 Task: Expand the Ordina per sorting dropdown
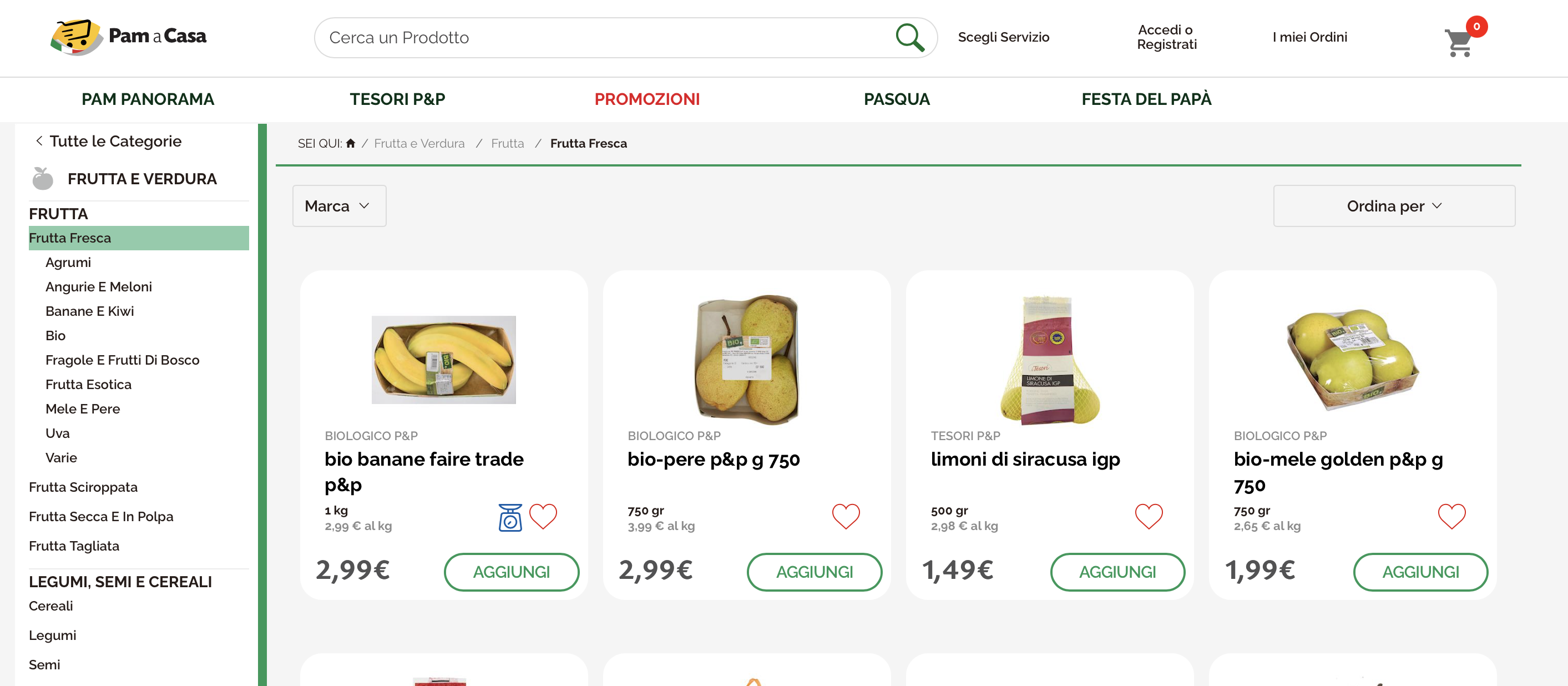(1393, 206)
